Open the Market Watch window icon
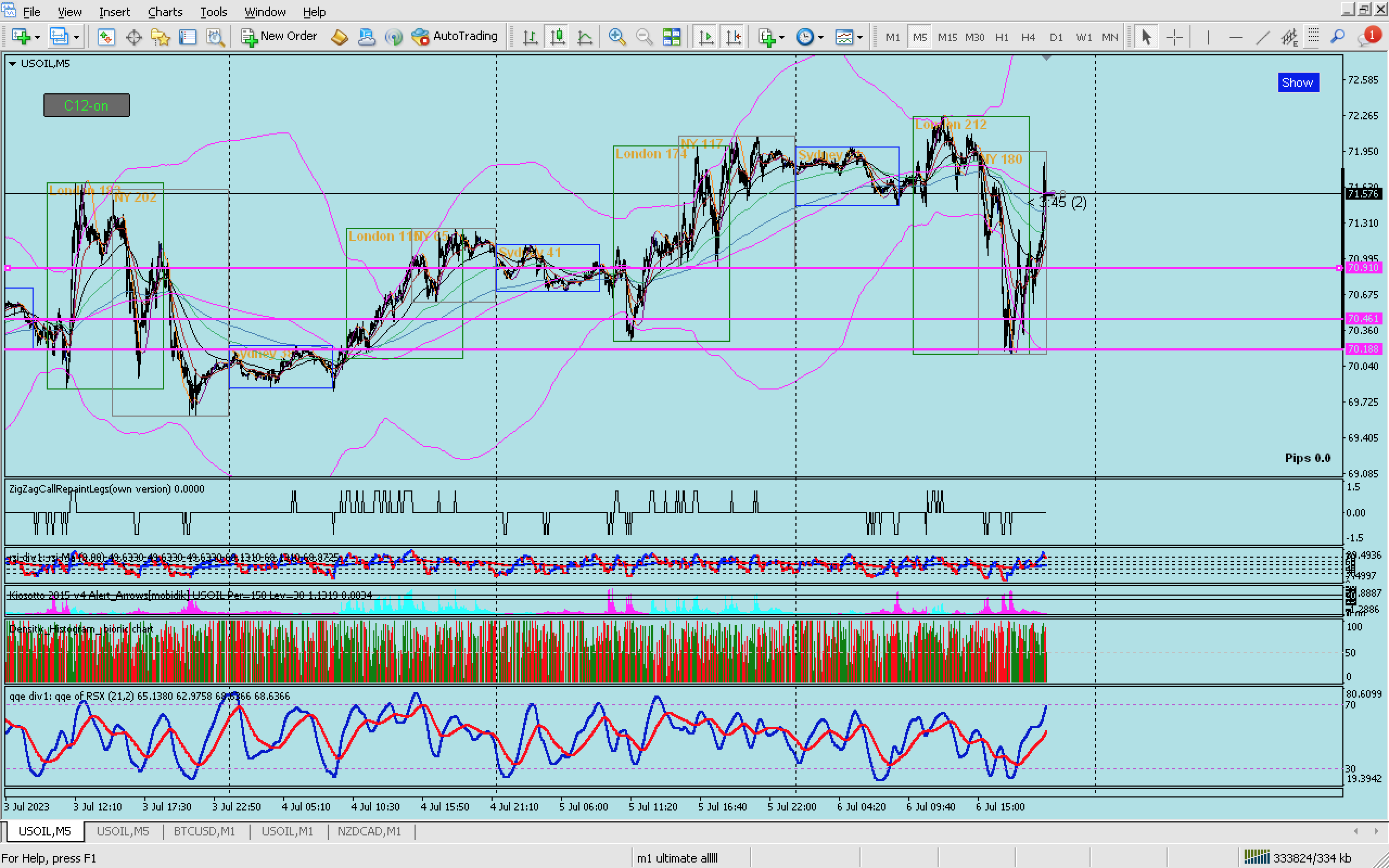The height and width of the screenshot is (868, 1389). (106, 37)
